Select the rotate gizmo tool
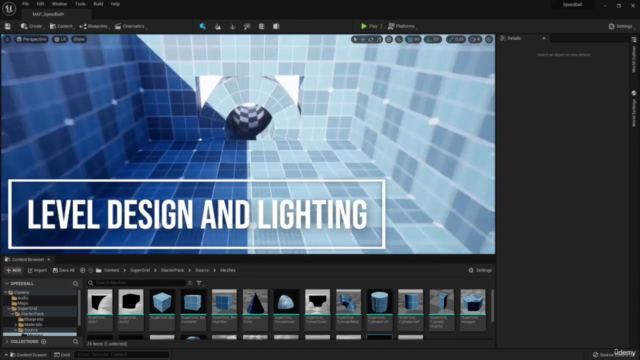640x360 pixels. (x=371, y=40)
